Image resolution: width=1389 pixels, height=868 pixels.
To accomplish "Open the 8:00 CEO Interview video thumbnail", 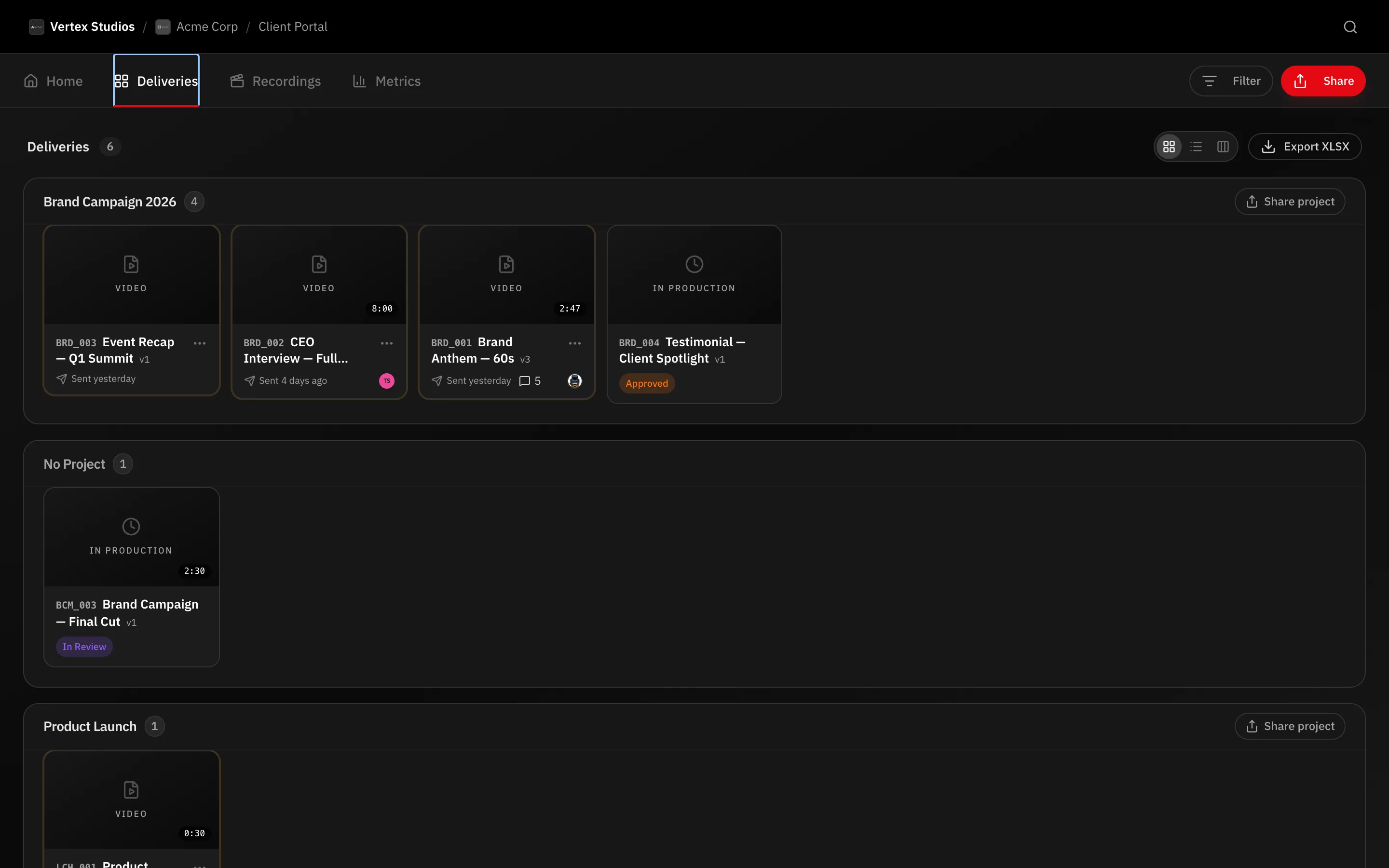I will click(319, 275).
